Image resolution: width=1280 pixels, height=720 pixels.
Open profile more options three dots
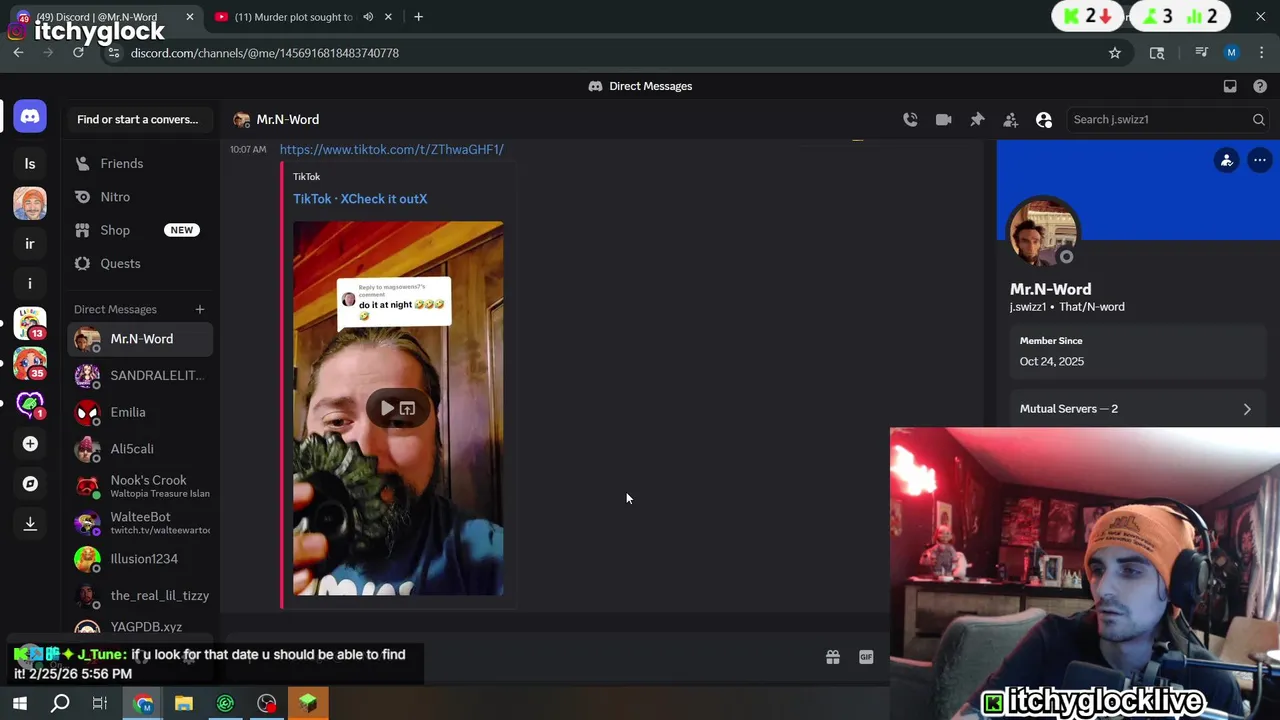click(1260, 160)
